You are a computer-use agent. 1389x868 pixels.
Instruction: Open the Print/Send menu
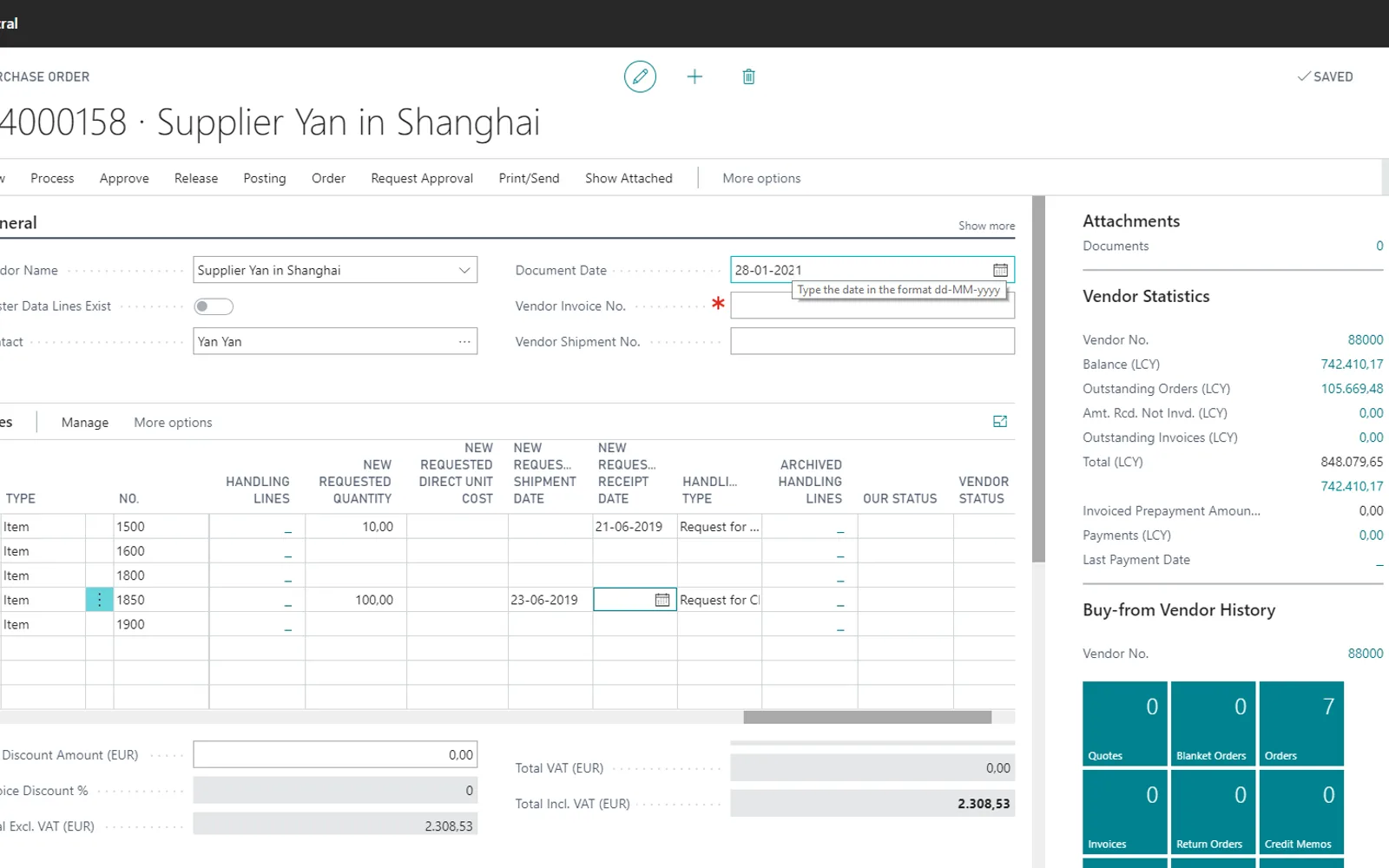(x=529, y=178)
